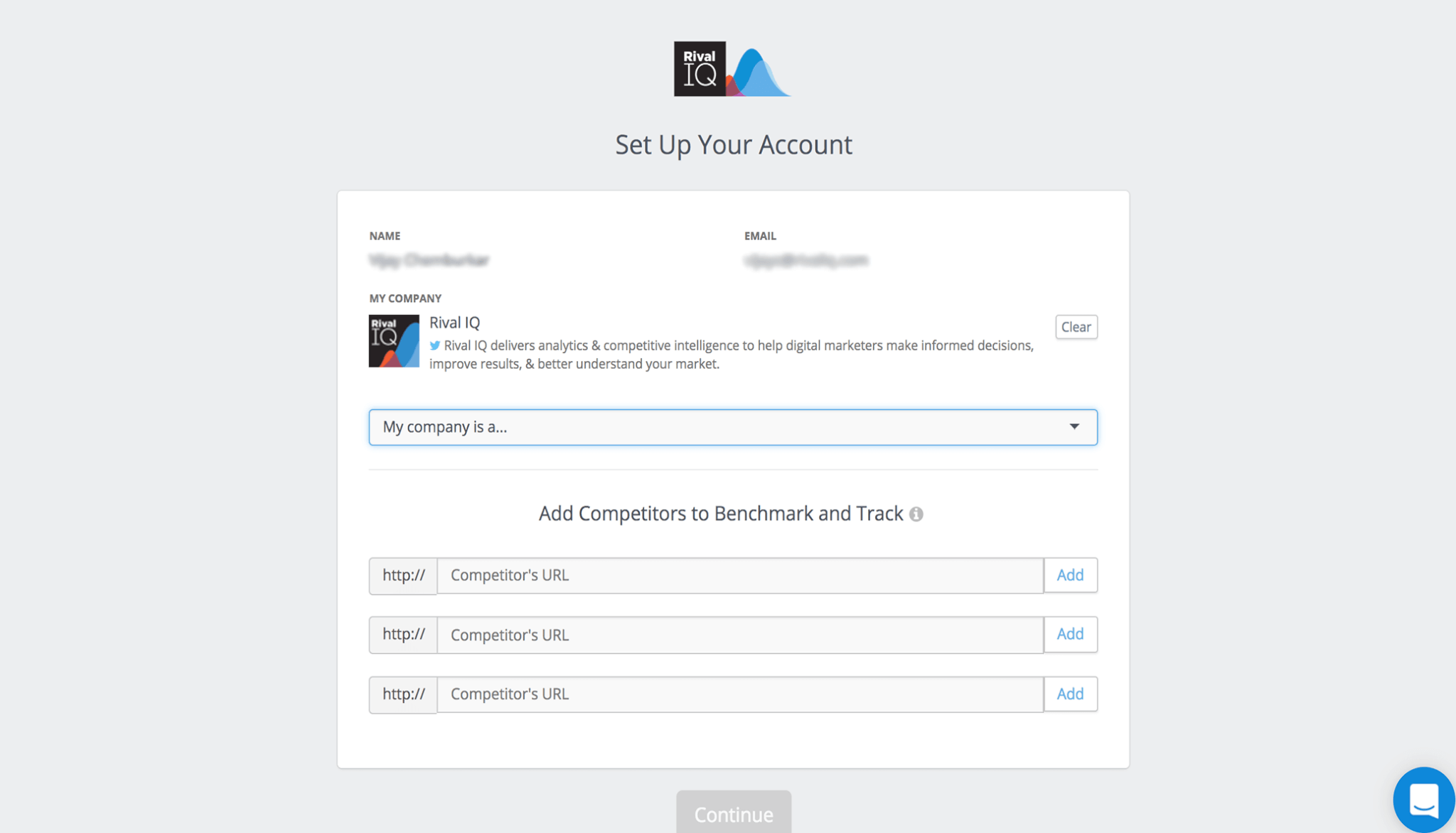Image resolution: width=1456 pixels, height=833 pixels.
Task: Click the Rival IQ company logo thumbnail
Action: [394, 341]
